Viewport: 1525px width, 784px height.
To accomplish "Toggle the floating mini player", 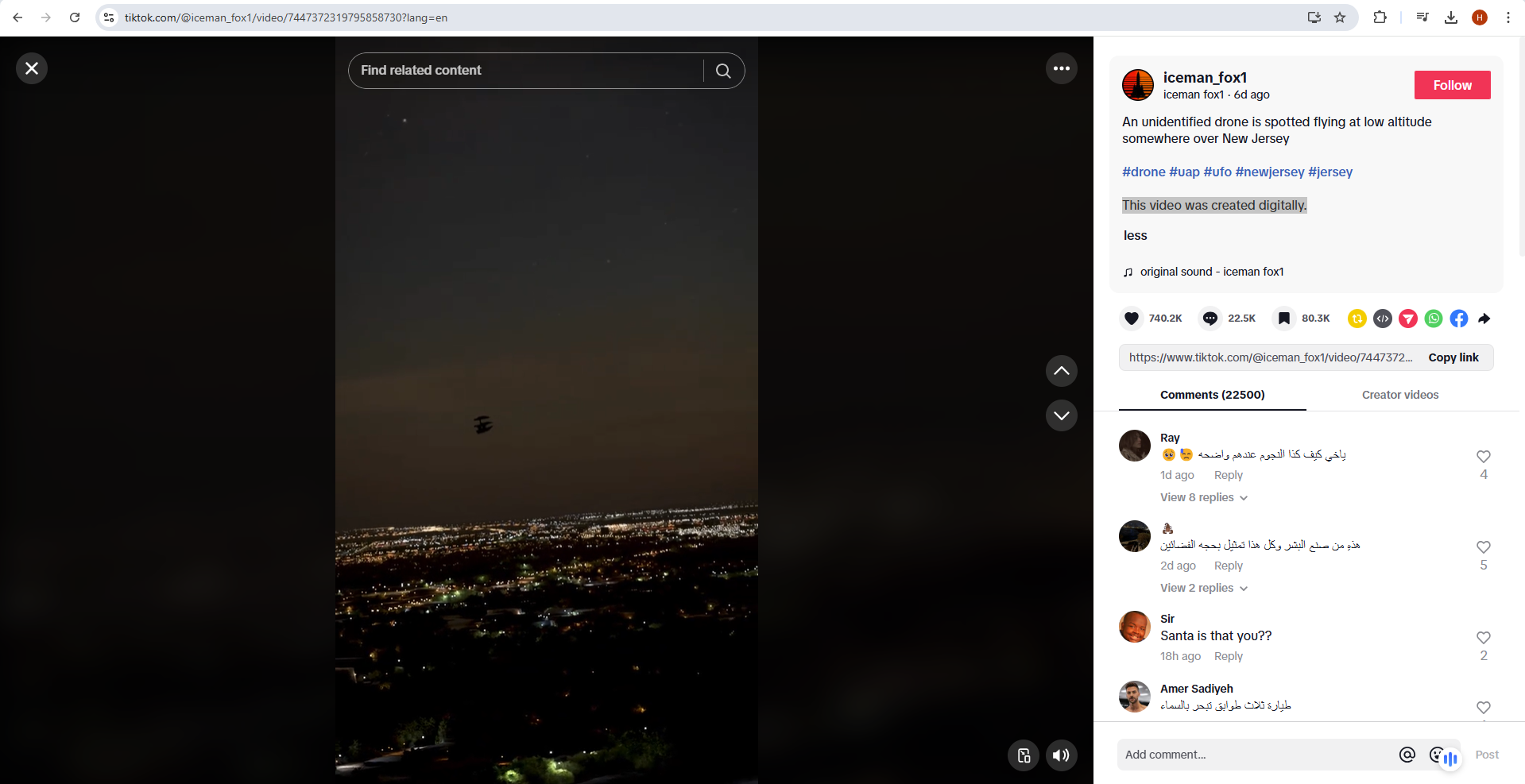I will tap(1024, 755).
